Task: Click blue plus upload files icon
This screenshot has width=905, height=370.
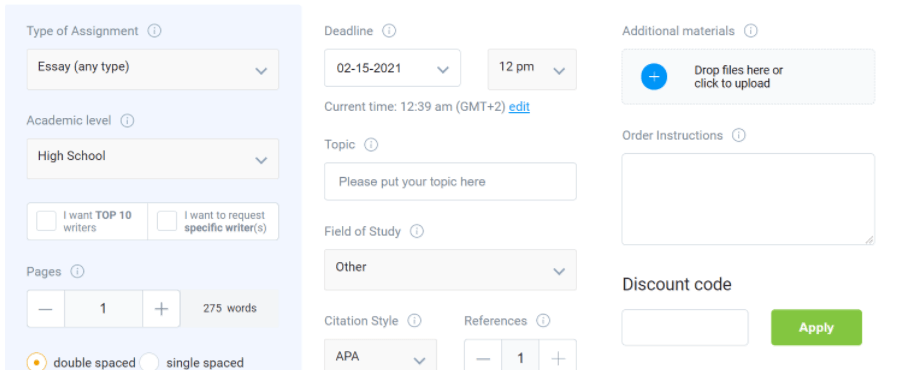Action: point(654,76)
